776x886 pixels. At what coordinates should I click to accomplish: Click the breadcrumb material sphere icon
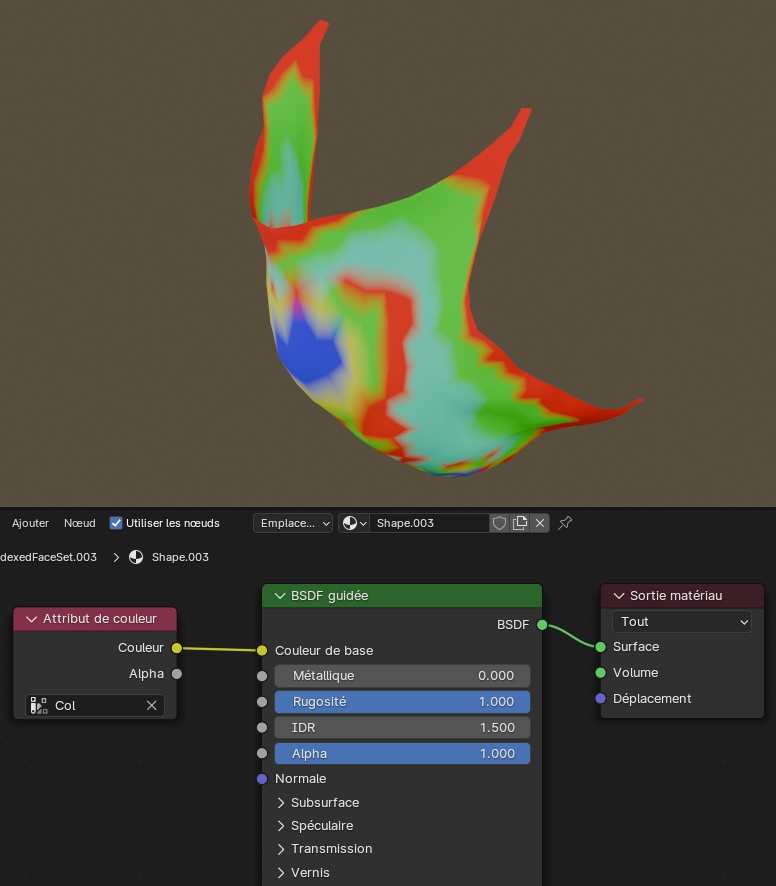(136, 557)
